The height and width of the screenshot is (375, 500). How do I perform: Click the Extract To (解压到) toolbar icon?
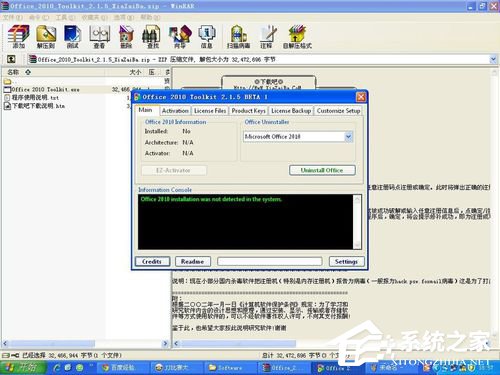click(46, 36)
